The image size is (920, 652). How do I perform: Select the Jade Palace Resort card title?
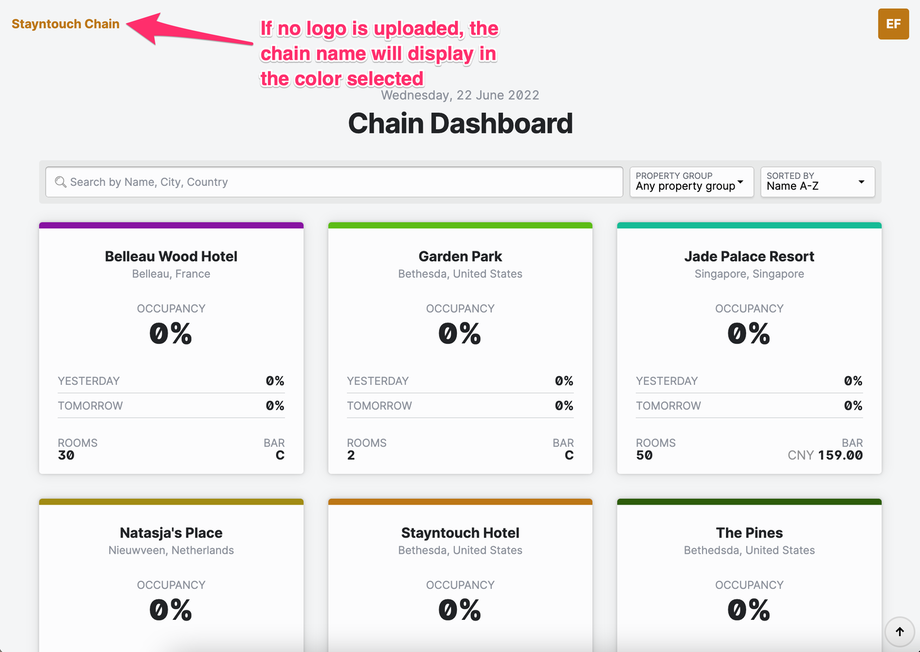[749, 257]
